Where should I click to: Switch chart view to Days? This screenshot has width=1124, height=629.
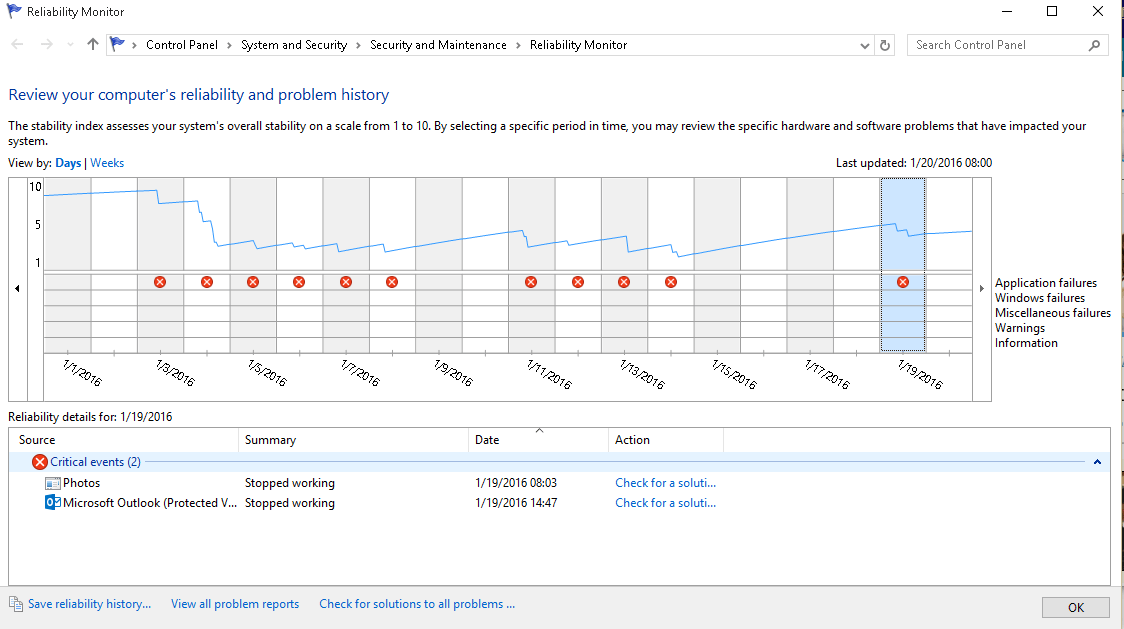(x=68, y=163)
